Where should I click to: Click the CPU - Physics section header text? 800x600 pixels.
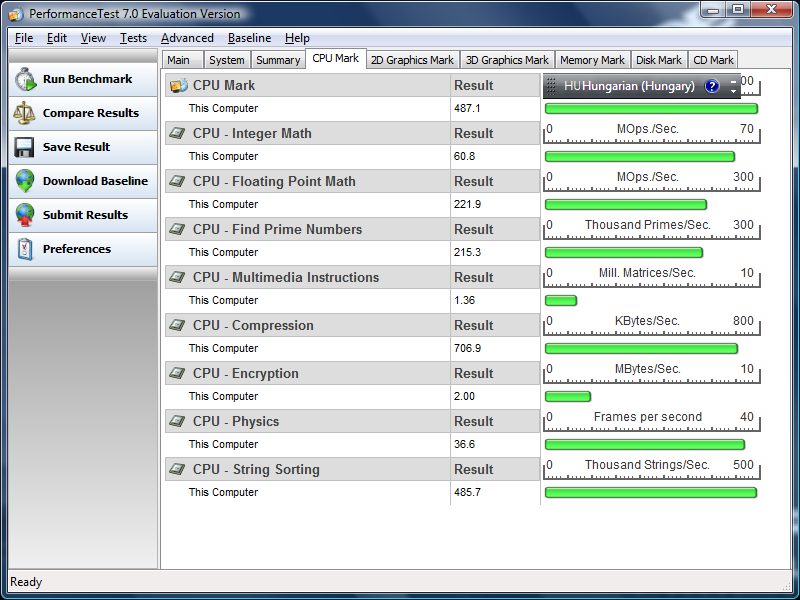(236, 421)
